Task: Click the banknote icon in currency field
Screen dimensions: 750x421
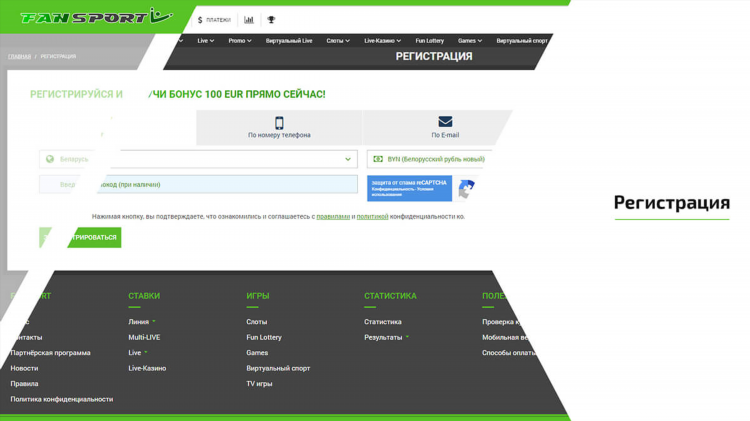Action: coord(378,159)
